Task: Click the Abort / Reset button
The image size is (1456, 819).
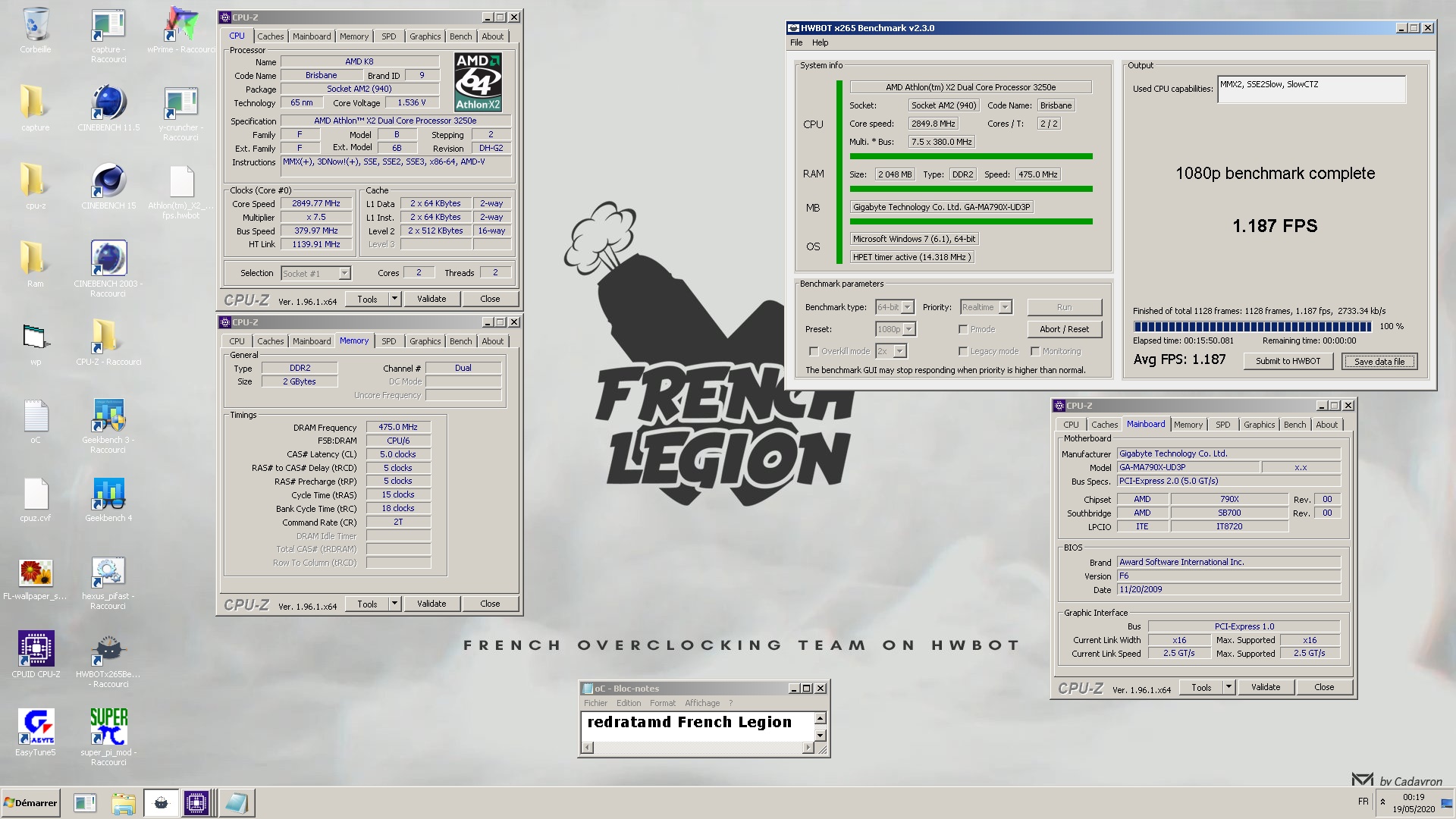Action: (1064, 329)
